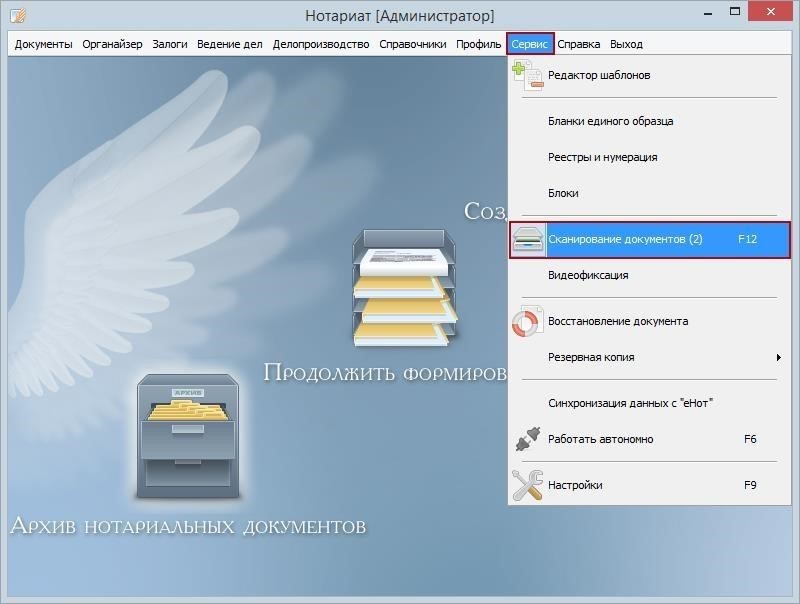800x604 pixels.
Task: Click the document tray stack icon
Action: point(405,288)
